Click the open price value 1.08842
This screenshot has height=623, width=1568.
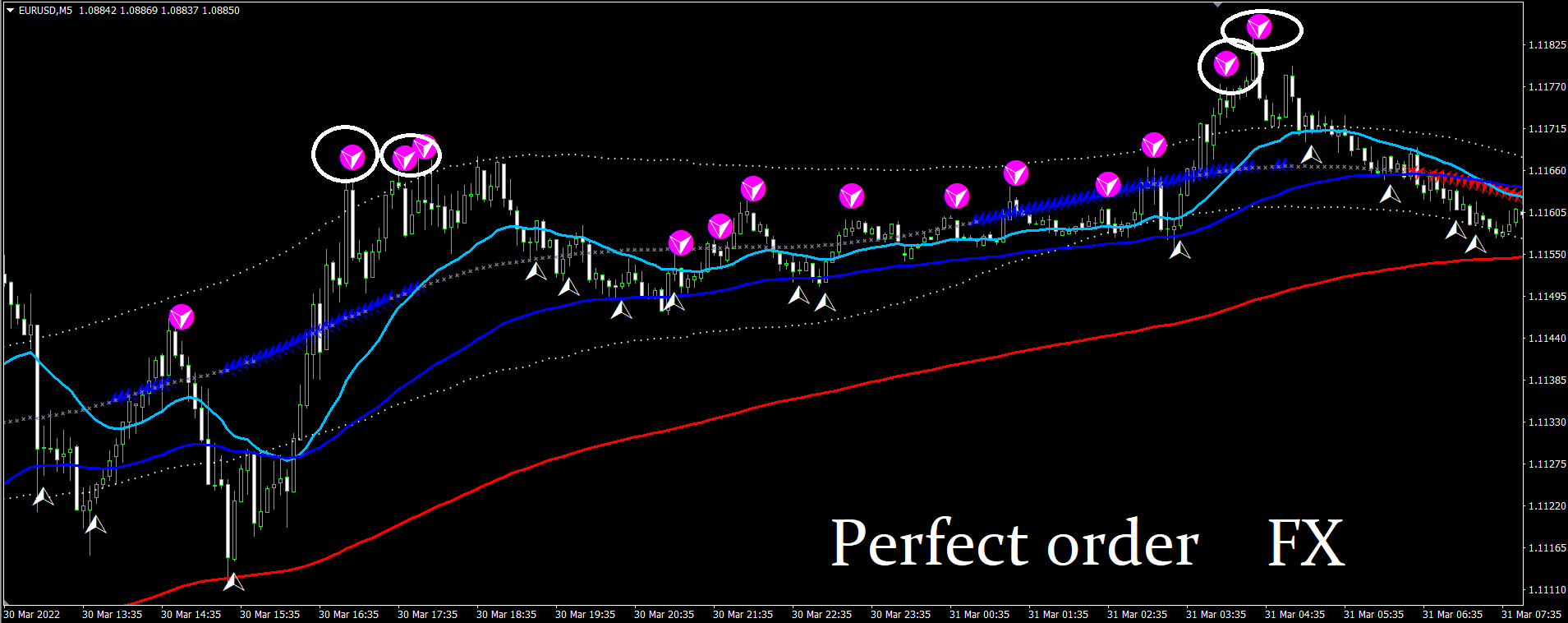click(97, 11)
